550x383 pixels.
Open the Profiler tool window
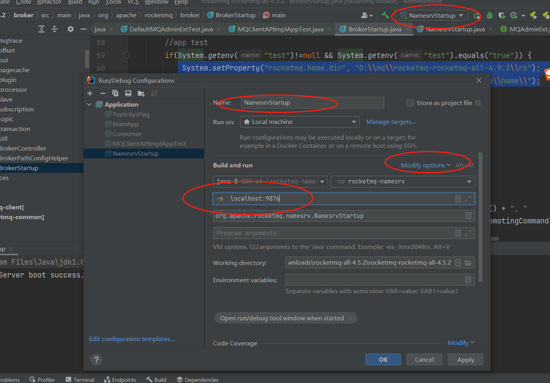(42, 379)
